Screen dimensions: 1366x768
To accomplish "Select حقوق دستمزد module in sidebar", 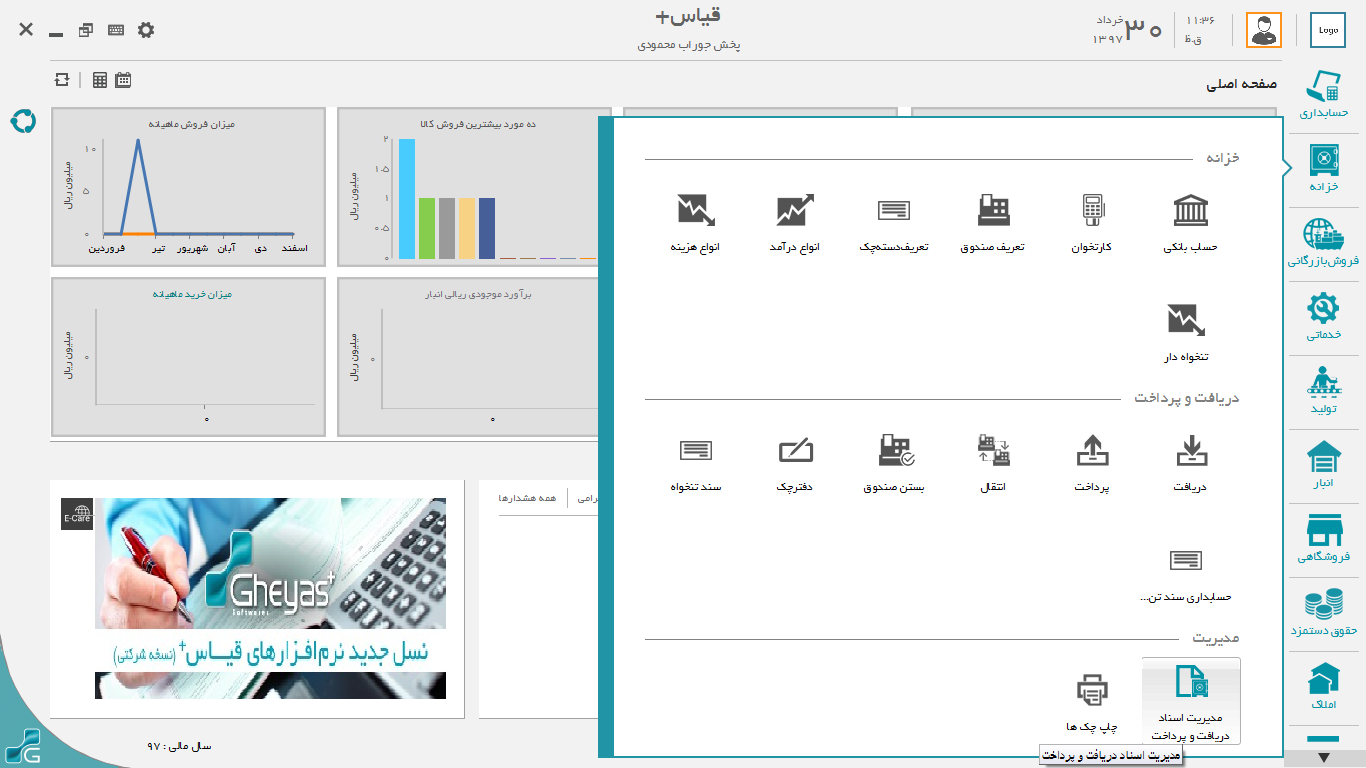I will (1325, 614).
